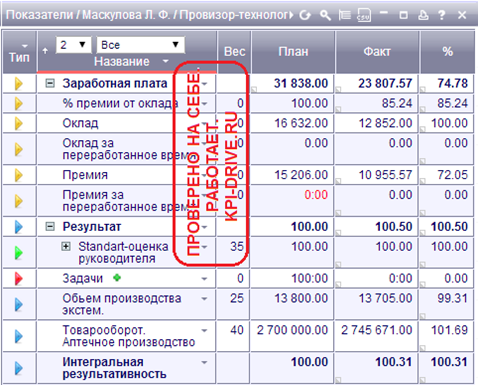Open row menu arrow for Обьем производства экстем.

point(204,299)
